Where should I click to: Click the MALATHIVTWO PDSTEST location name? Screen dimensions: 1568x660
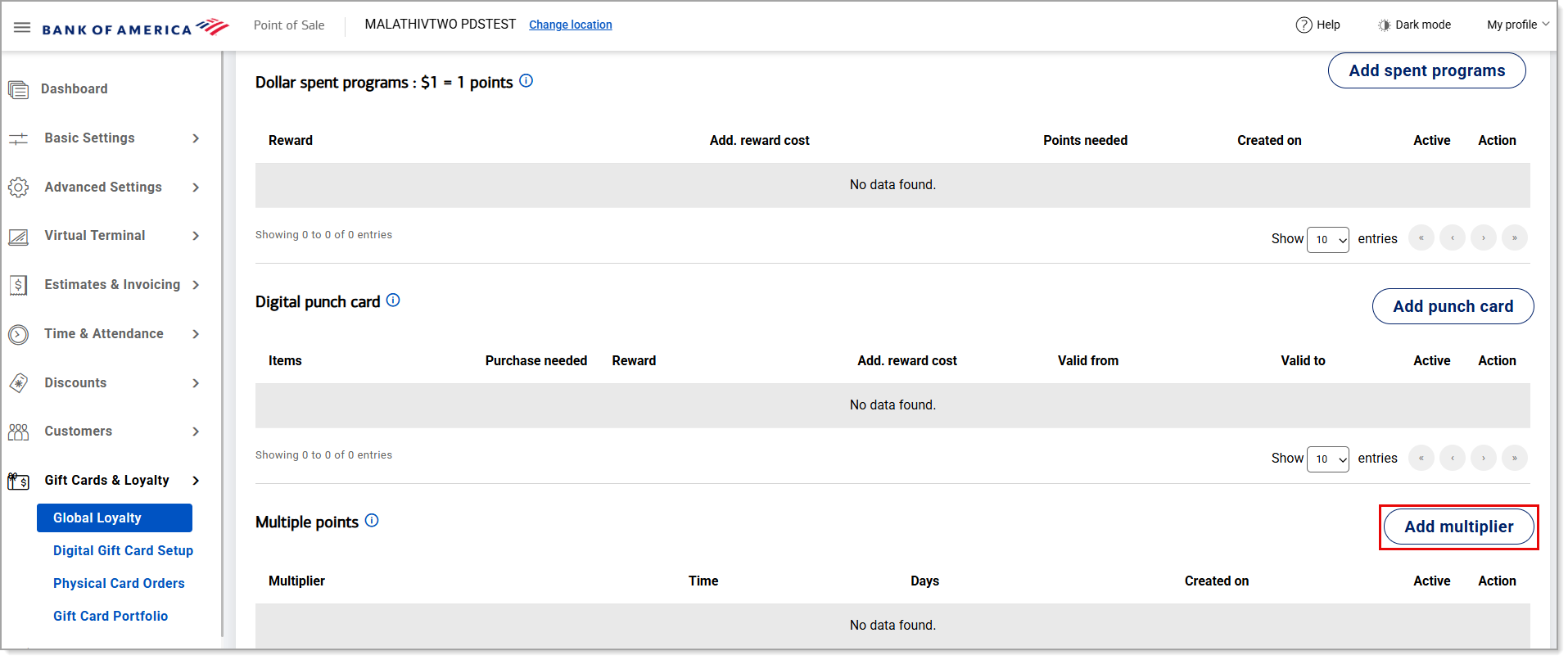tap(441, 25)
